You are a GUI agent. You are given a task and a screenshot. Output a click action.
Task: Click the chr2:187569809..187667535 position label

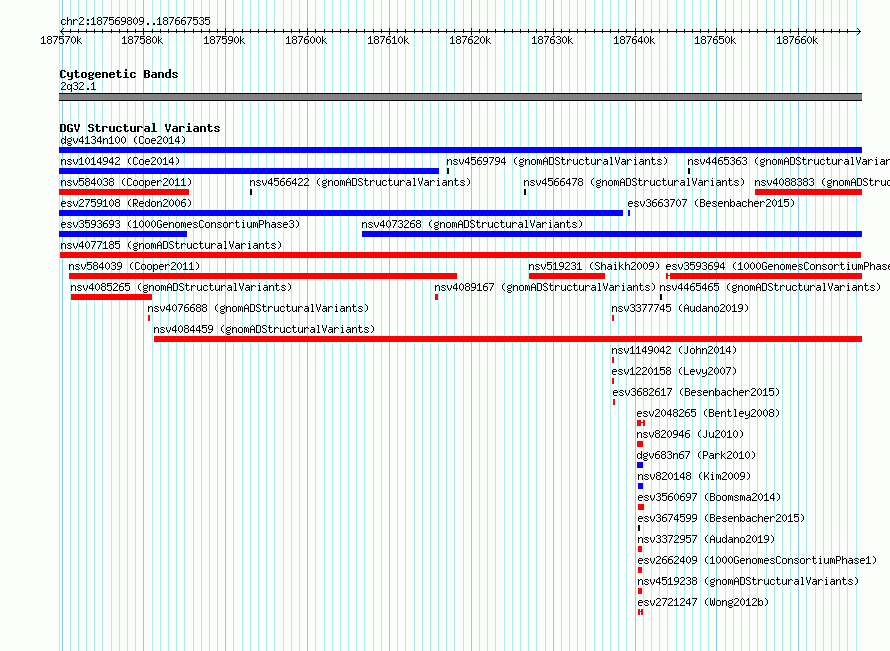135,21
